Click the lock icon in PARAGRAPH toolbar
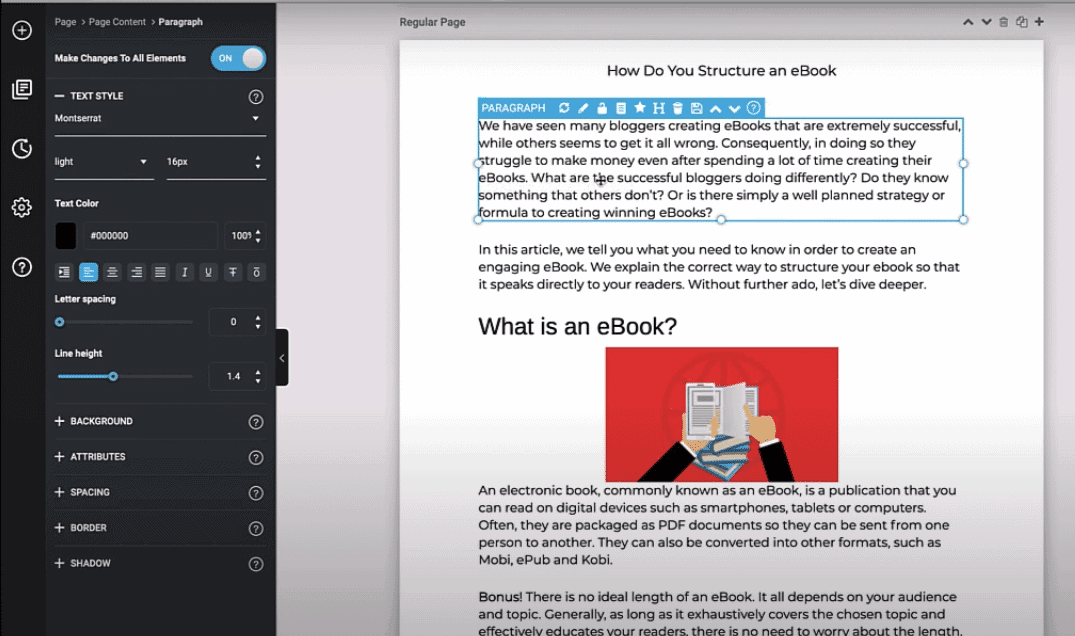Viewport: 1075px width, 636px height. [x=602, y=108]
